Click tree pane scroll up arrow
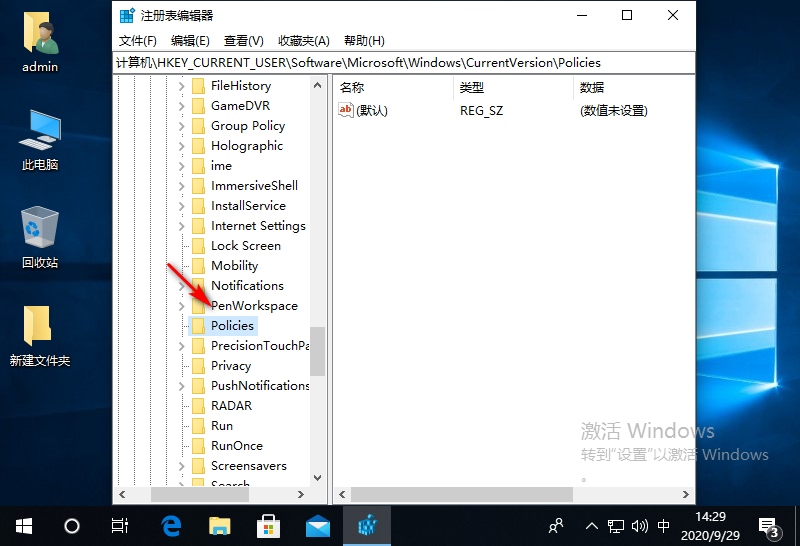The height and width of the screenshot is (546, 800). [x=317, y=85]
